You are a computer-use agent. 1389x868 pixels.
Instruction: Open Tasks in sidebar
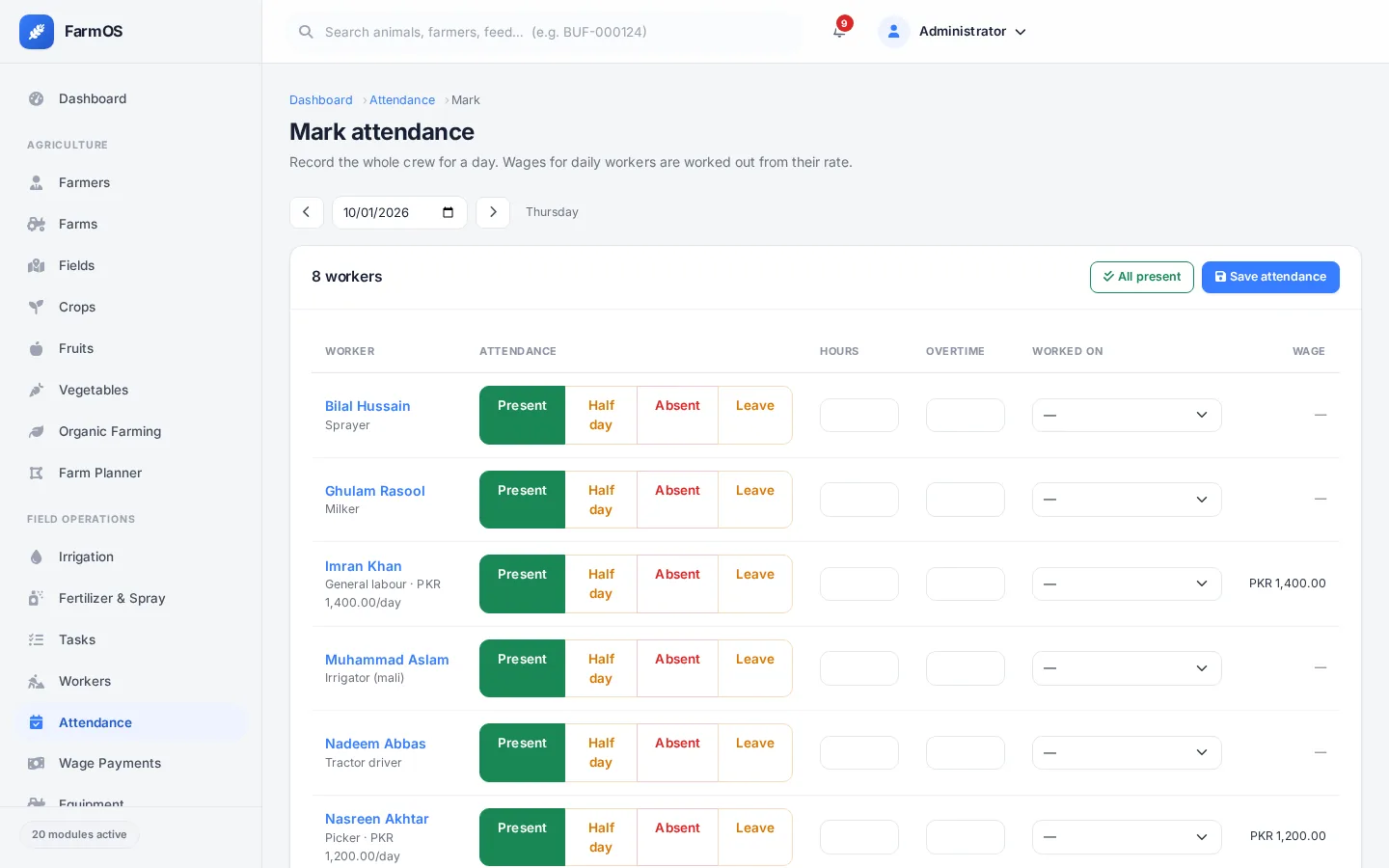tap(131, 639)
